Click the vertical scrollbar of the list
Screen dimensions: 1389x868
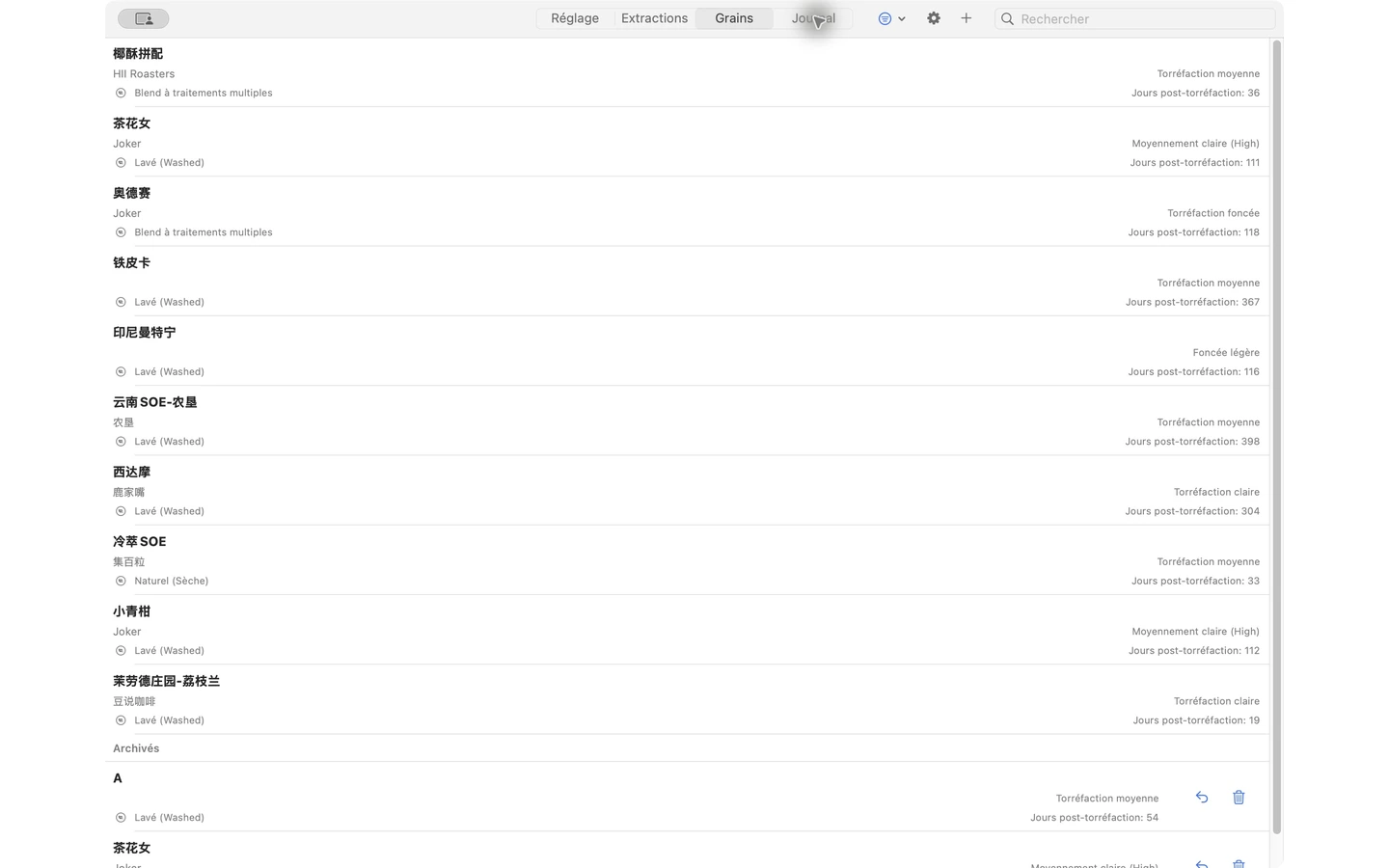[x=1277, y=436]
